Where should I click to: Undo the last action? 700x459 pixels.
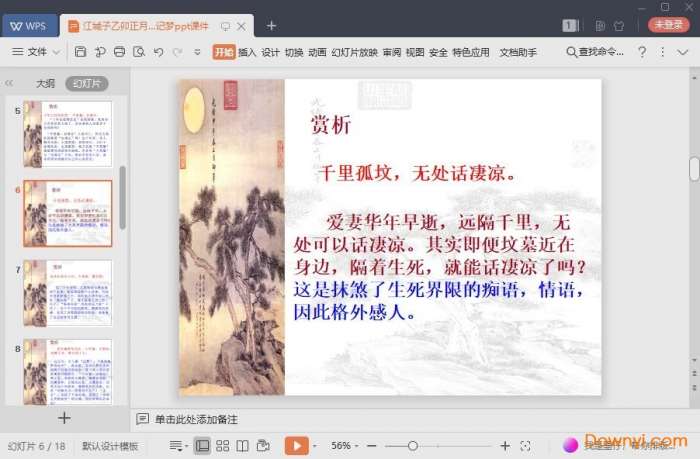[158, 52]
